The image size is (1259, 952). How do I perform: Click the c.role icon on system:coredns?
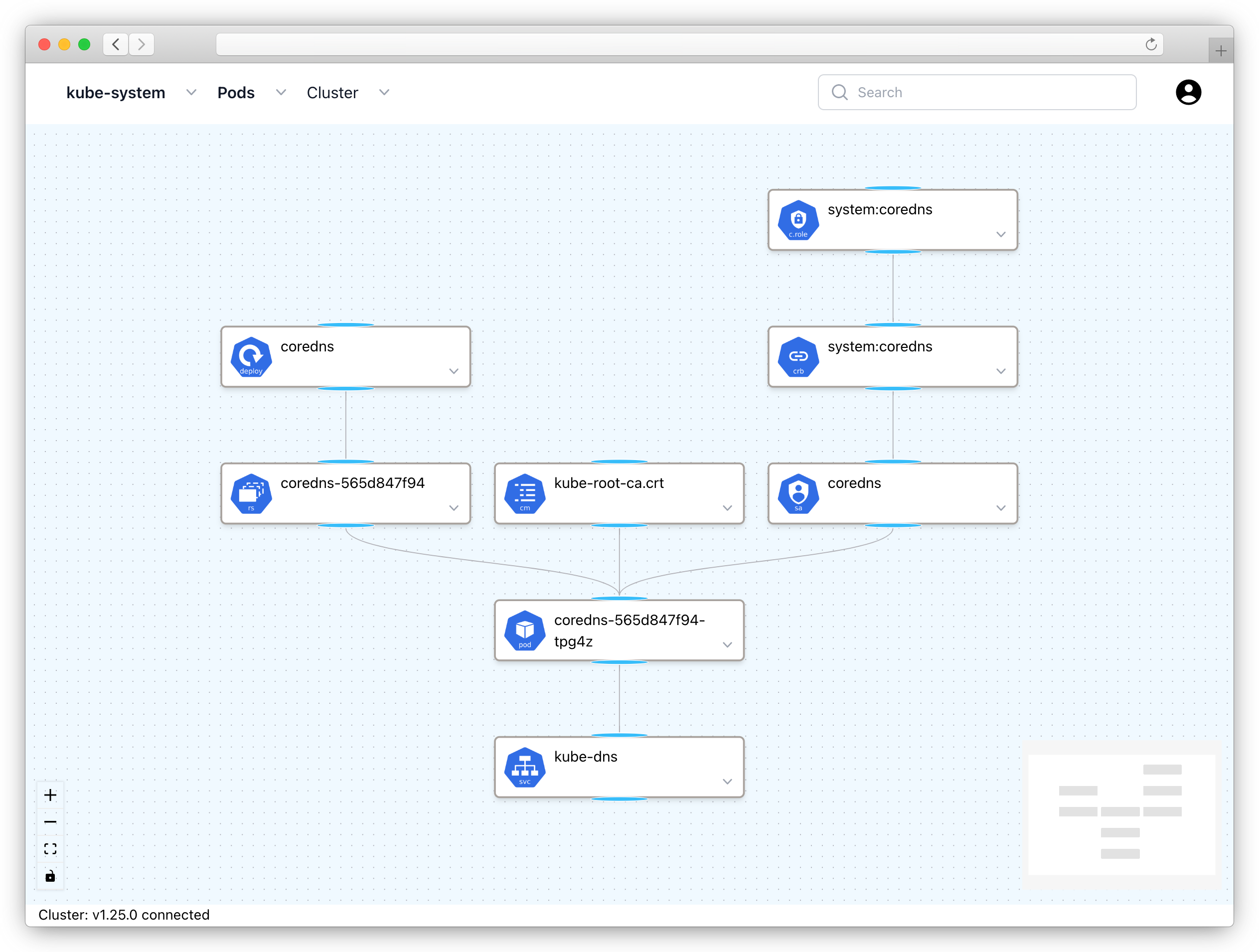tap(798, 220)
